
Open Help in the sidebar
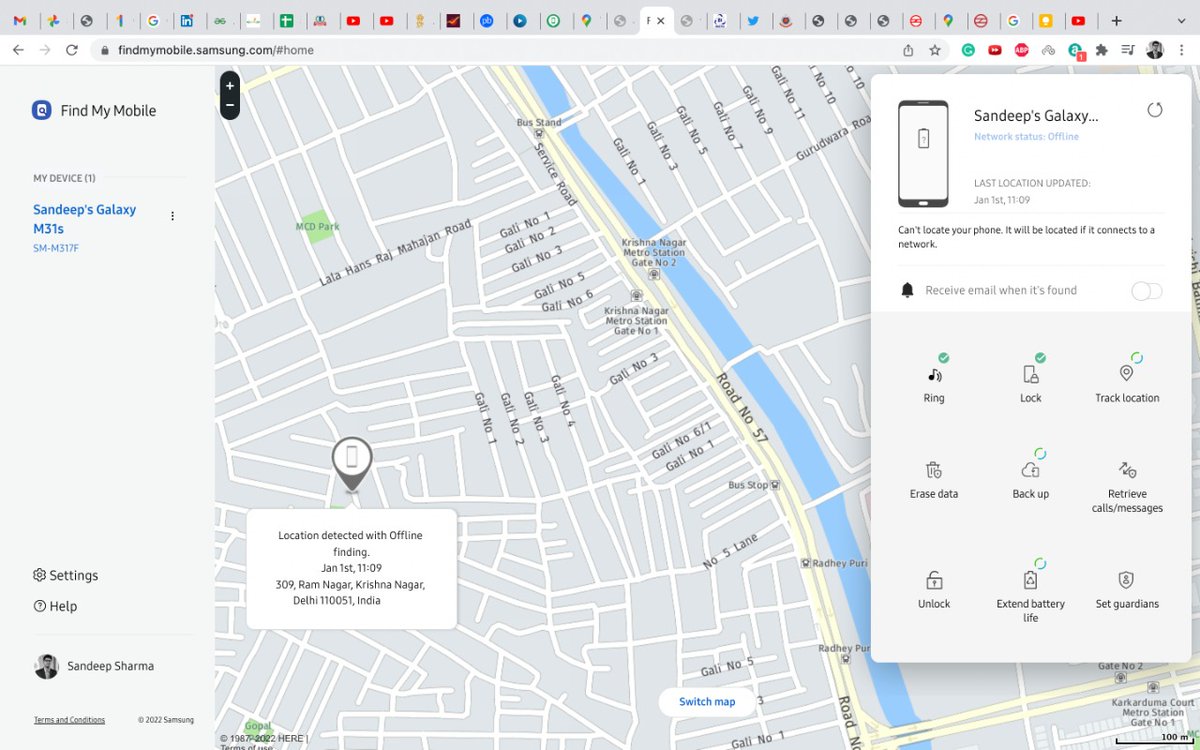(55, 606)
